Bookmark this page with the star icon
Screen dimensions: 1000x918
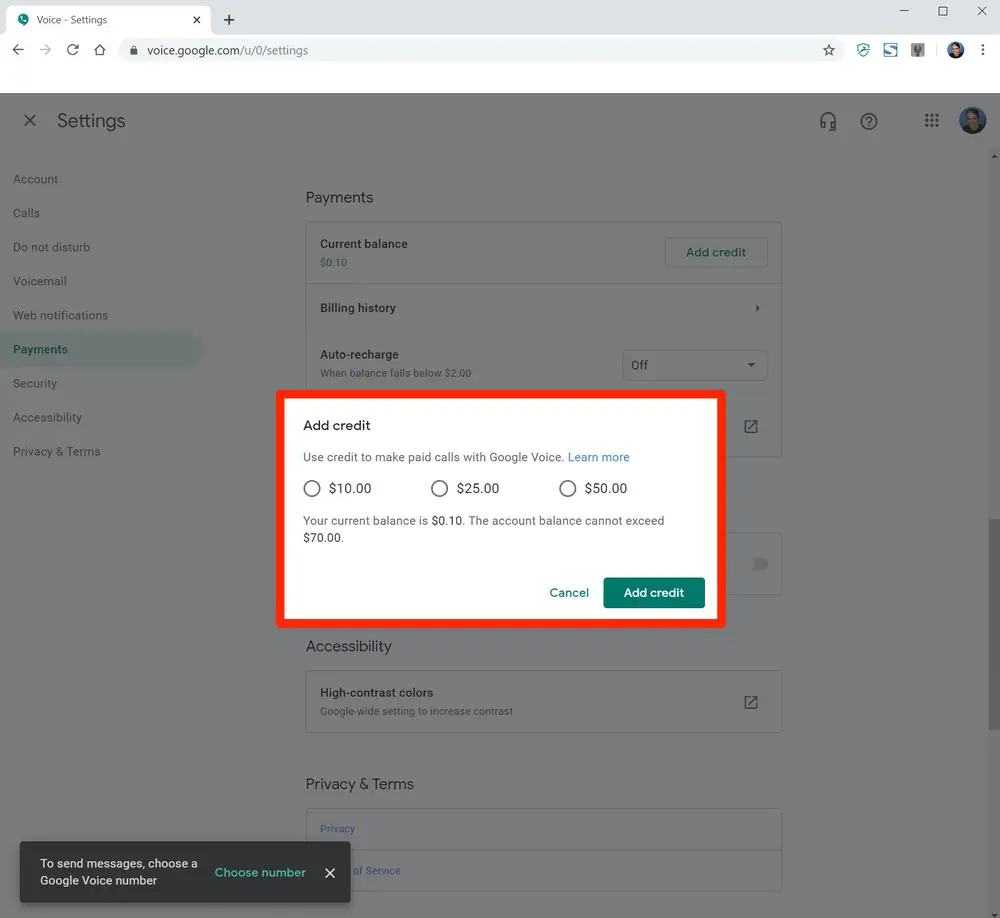pyautogui.click(x=828, y=50)
